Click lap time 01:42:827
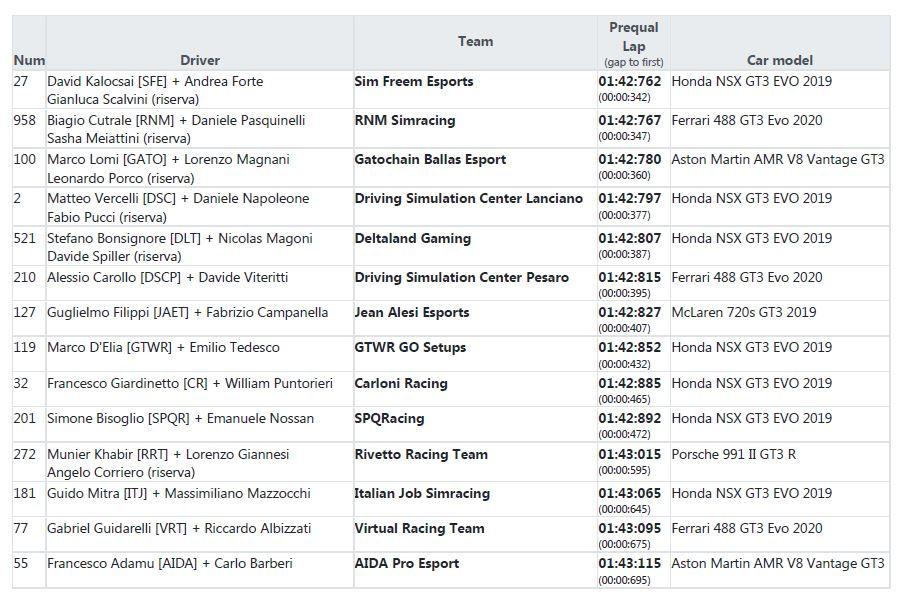905x600 pixels. 630,313
